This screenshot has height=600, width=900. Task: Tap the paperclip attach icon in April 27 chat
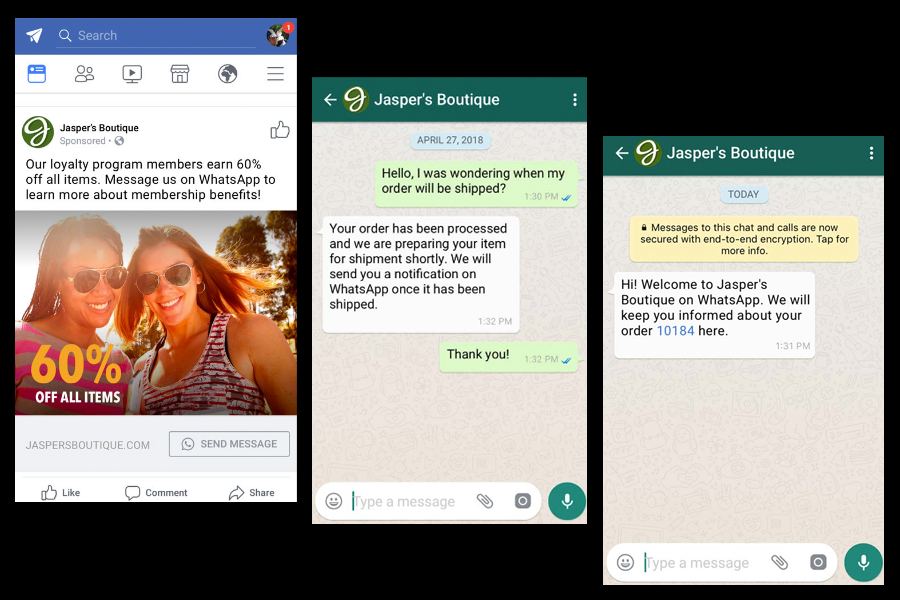485,501
